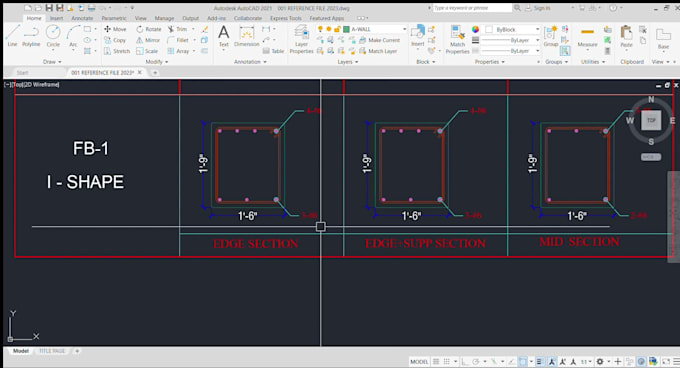Activate the Trim tool

[x=177, y=29]
